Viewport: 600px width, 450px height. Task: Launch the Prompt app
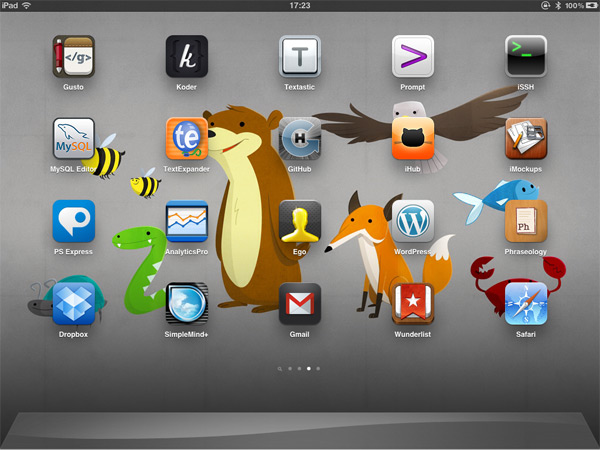pyautogui.click(x=413, y=56)
